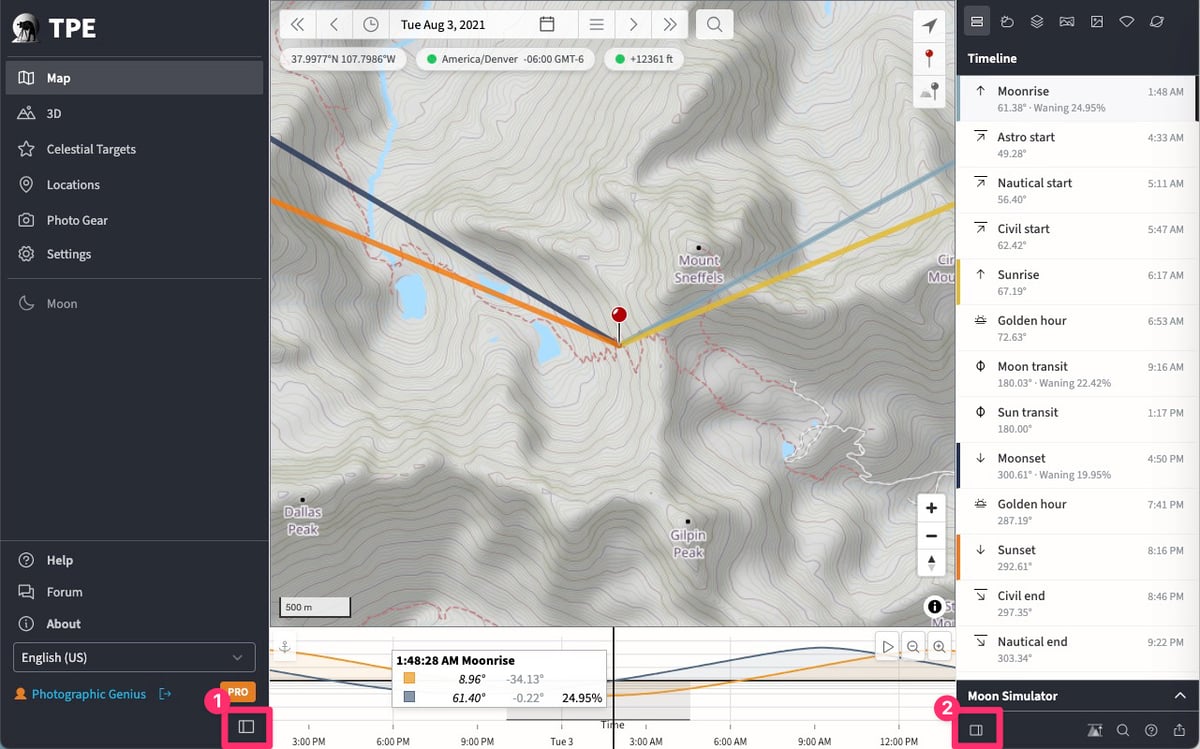Viewport: 1200px width, 749px height.
Task: Toggle the left sidebar panel icon
Action: (246, 727)
